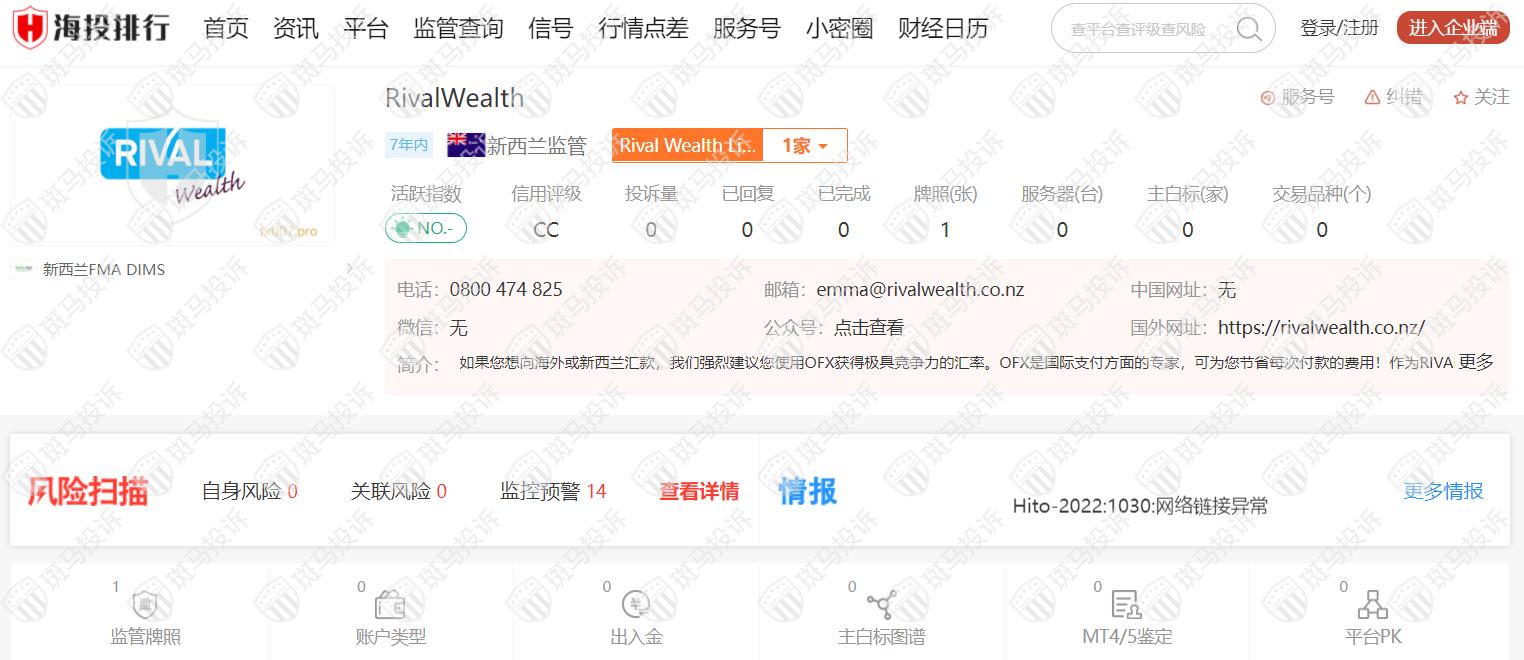Go to the 财经日历 menu item
This screenshot has width=1524, height=660.
coord(943,28)
